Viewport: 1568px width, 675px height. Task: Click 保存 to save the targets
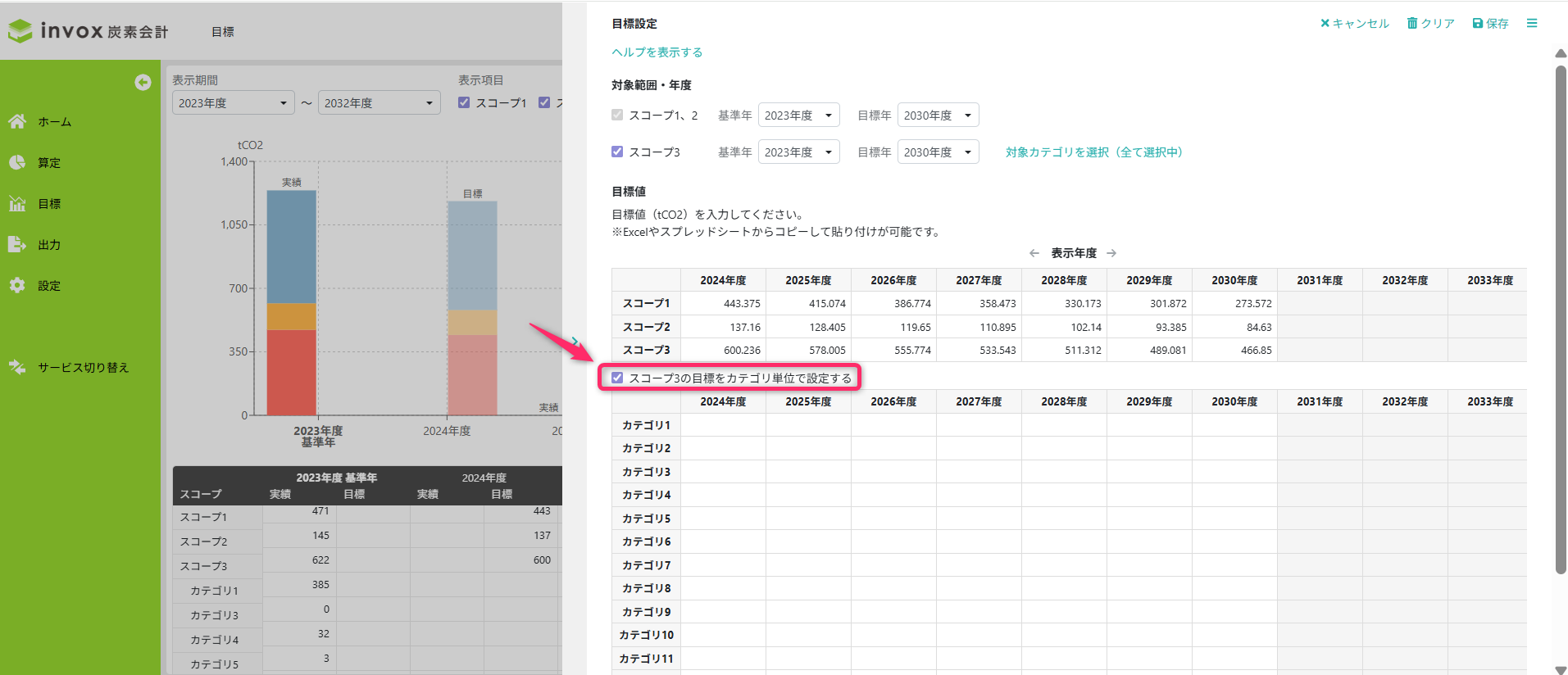point(1490,23)
